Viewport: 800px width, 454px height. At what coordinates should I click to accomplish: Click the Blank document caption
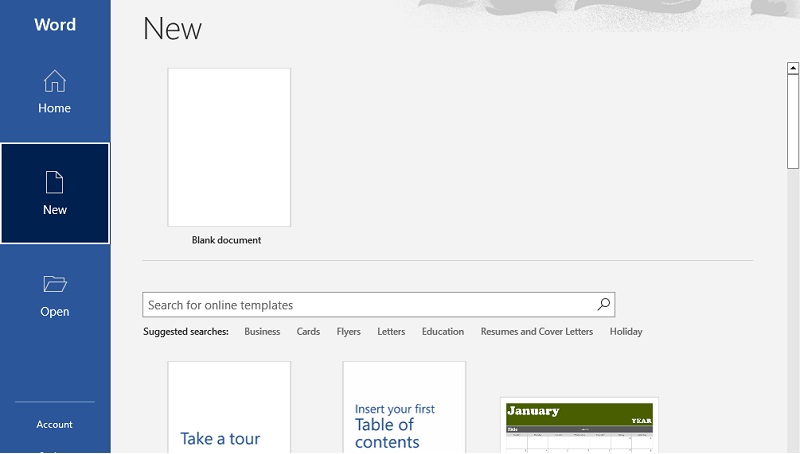click(227, 240)
